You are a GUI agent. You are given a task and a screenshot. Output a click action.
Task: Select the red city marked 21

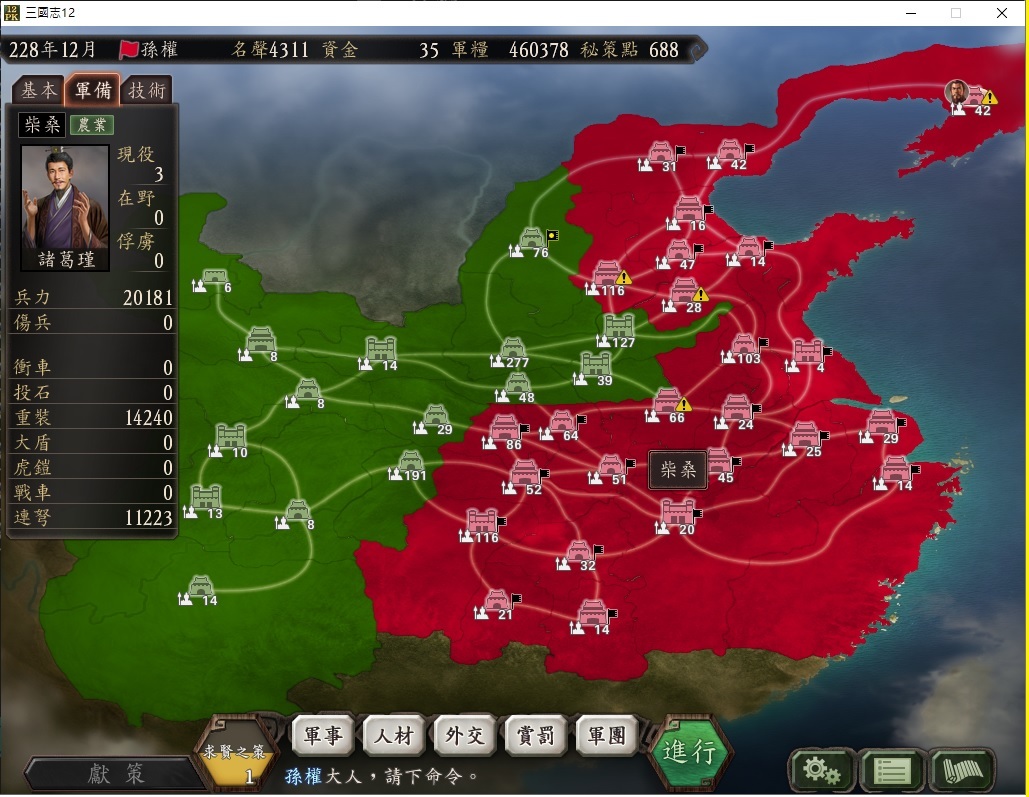(497, 603)
